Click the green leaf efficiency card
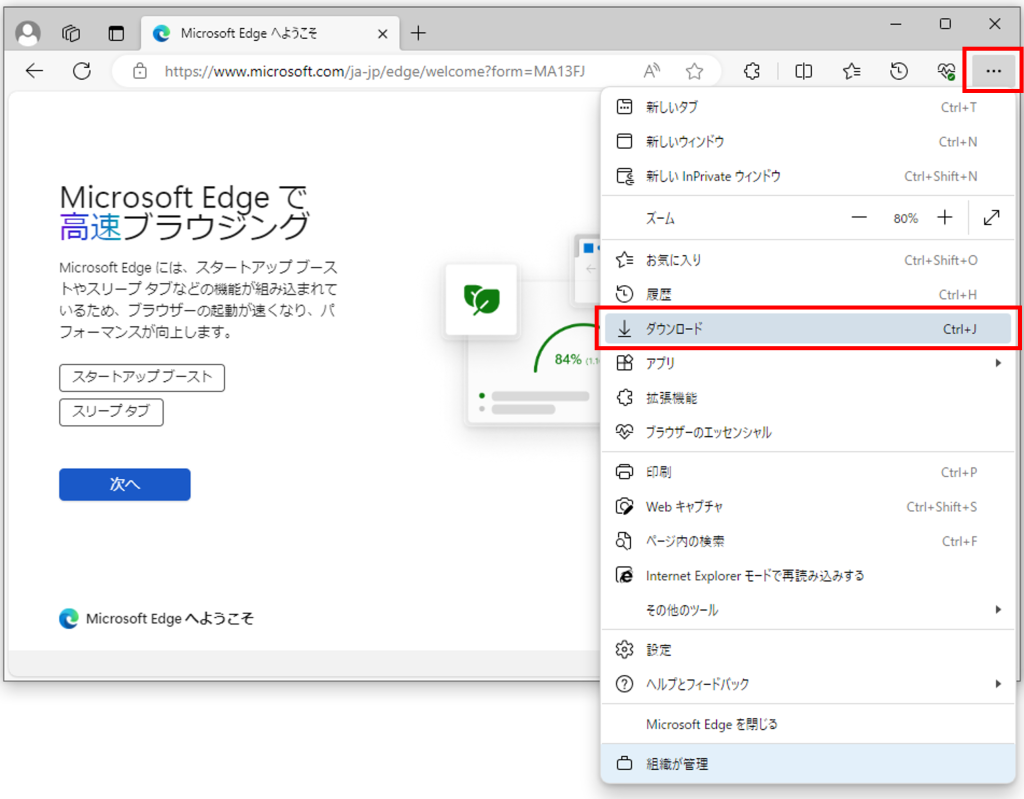This screenshot has width=1024, height=799. [x=481, y=300]
